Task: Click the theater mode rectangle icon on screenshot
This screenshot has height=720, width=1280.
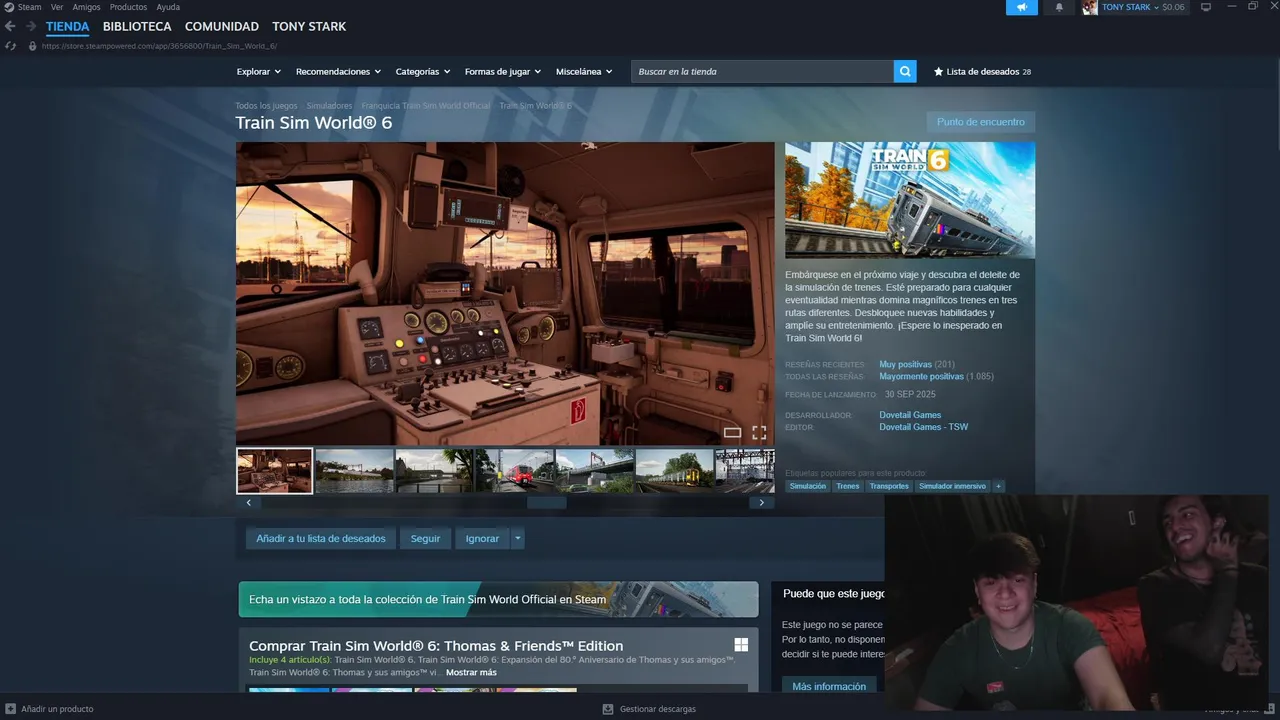Action: pos(732,433)
